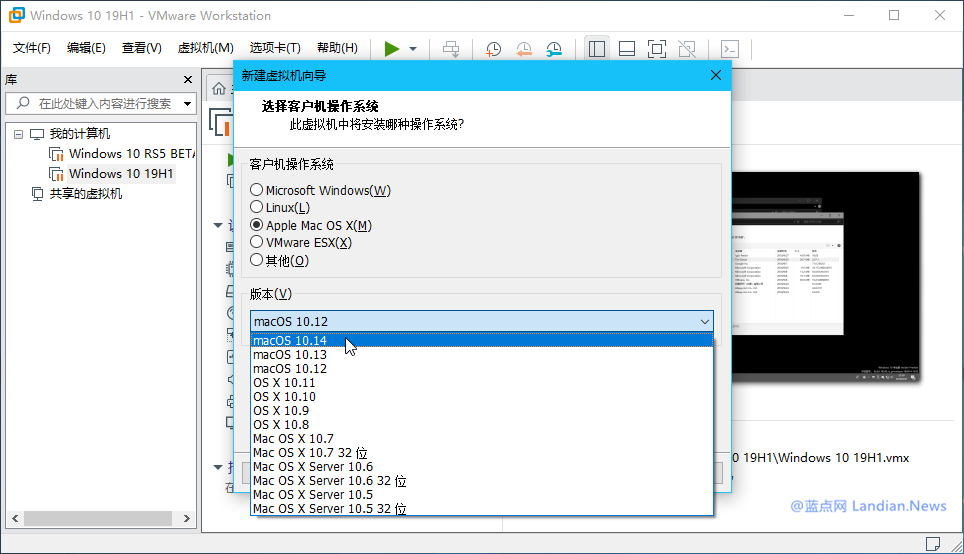The image size is (964, 554).
Task: Toggle the library sidebar view icon
Action: tap(596, 49)
